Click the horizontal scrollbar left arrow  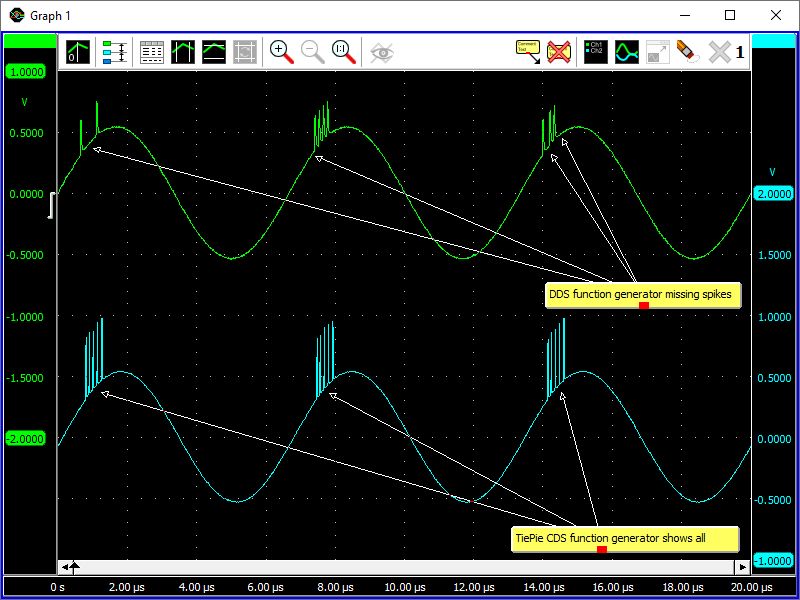(x=63, y=567)
